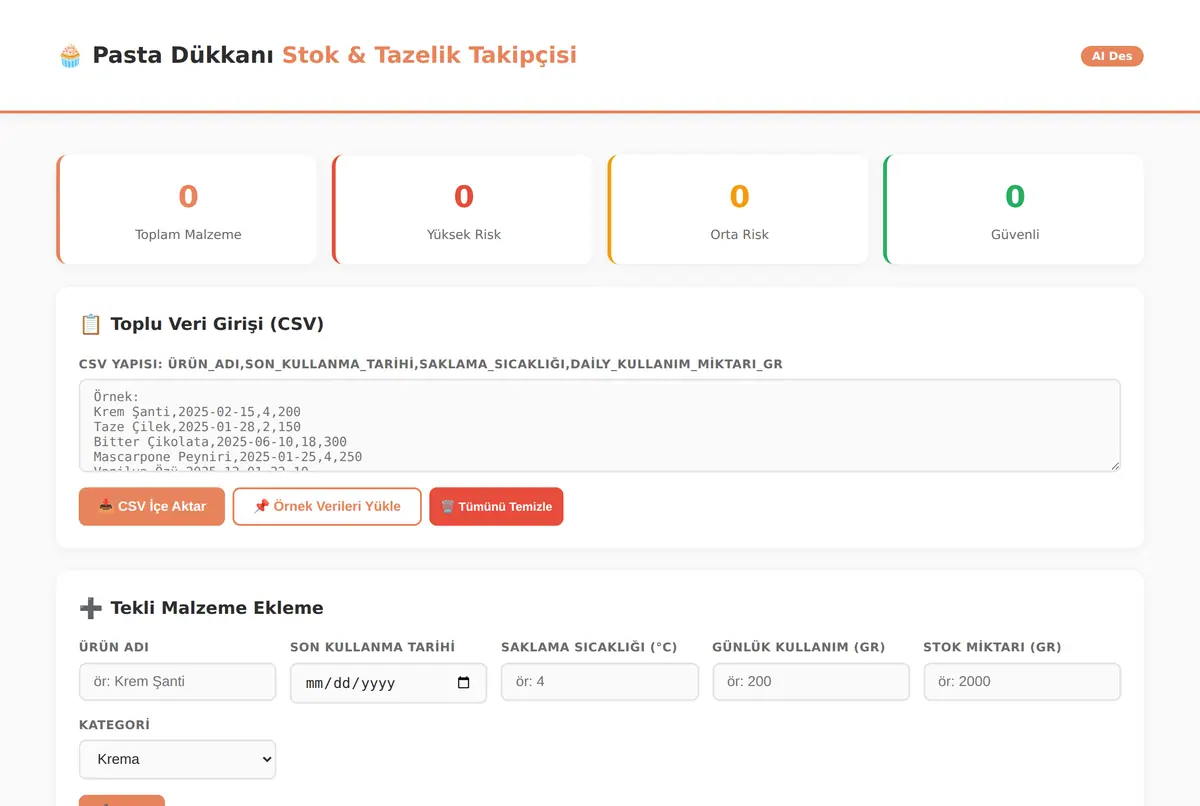Click the Güvenli stat card
Screen dimensions: 1200x806
1014,209
